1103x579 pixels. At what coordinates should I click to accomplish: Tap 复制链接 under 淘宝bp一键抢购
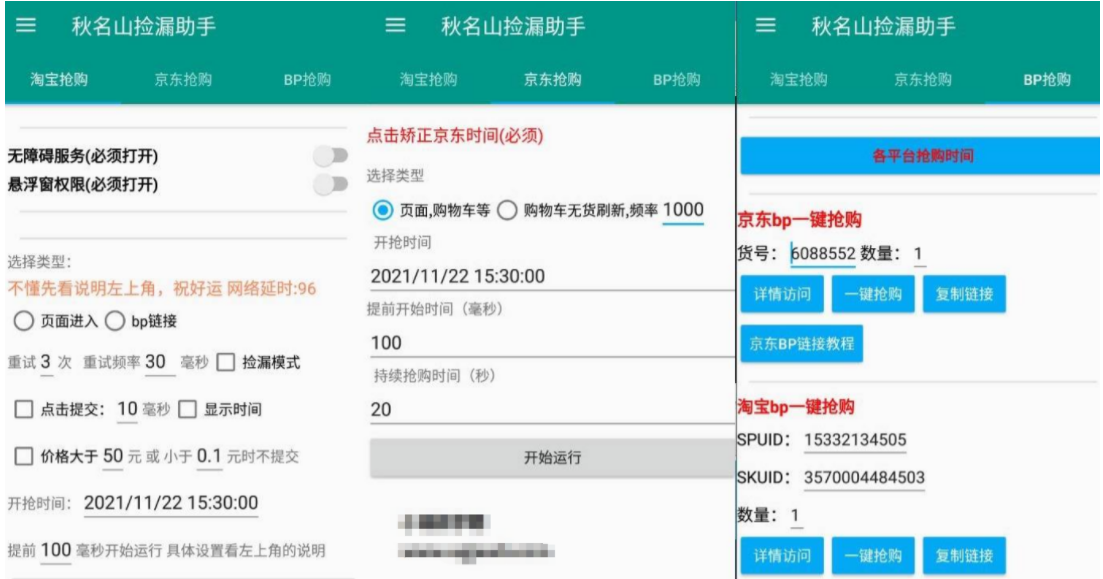(x=964, y=556)
